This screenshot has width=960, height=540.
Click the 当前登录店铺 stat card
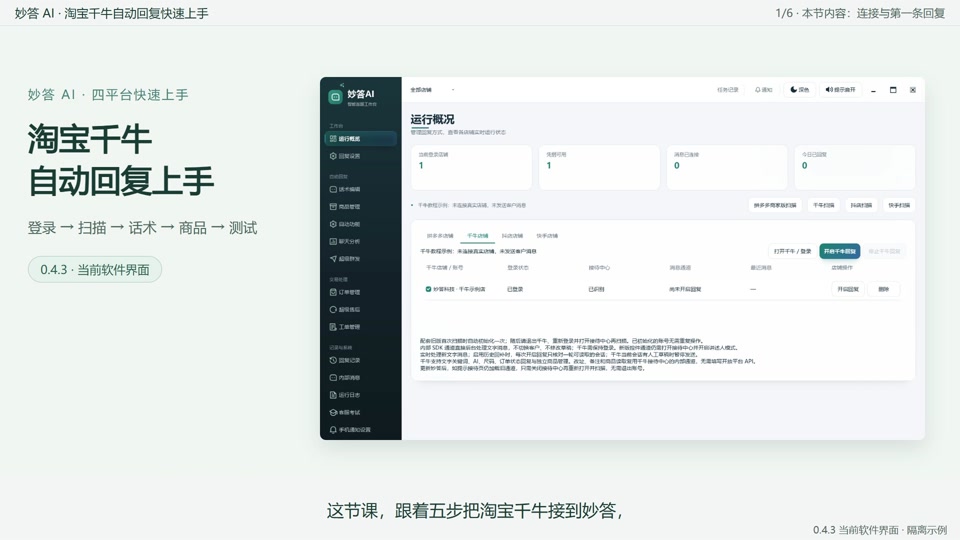coord(471,167)
